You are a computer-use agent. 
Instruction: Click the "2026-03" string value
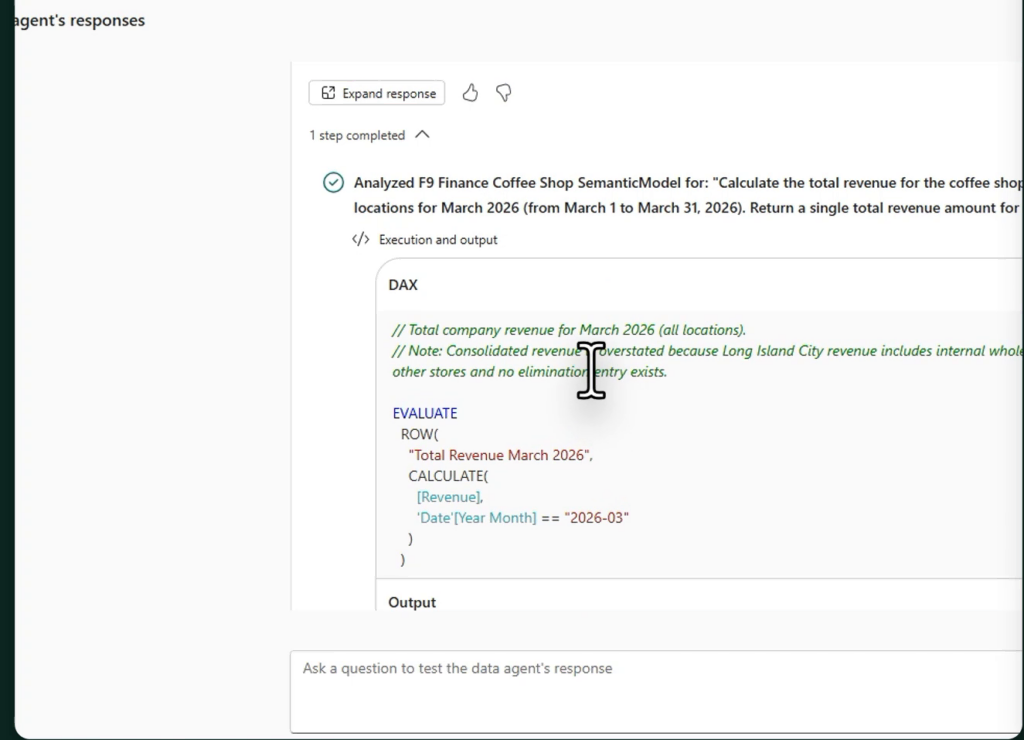tap(596, 518)
